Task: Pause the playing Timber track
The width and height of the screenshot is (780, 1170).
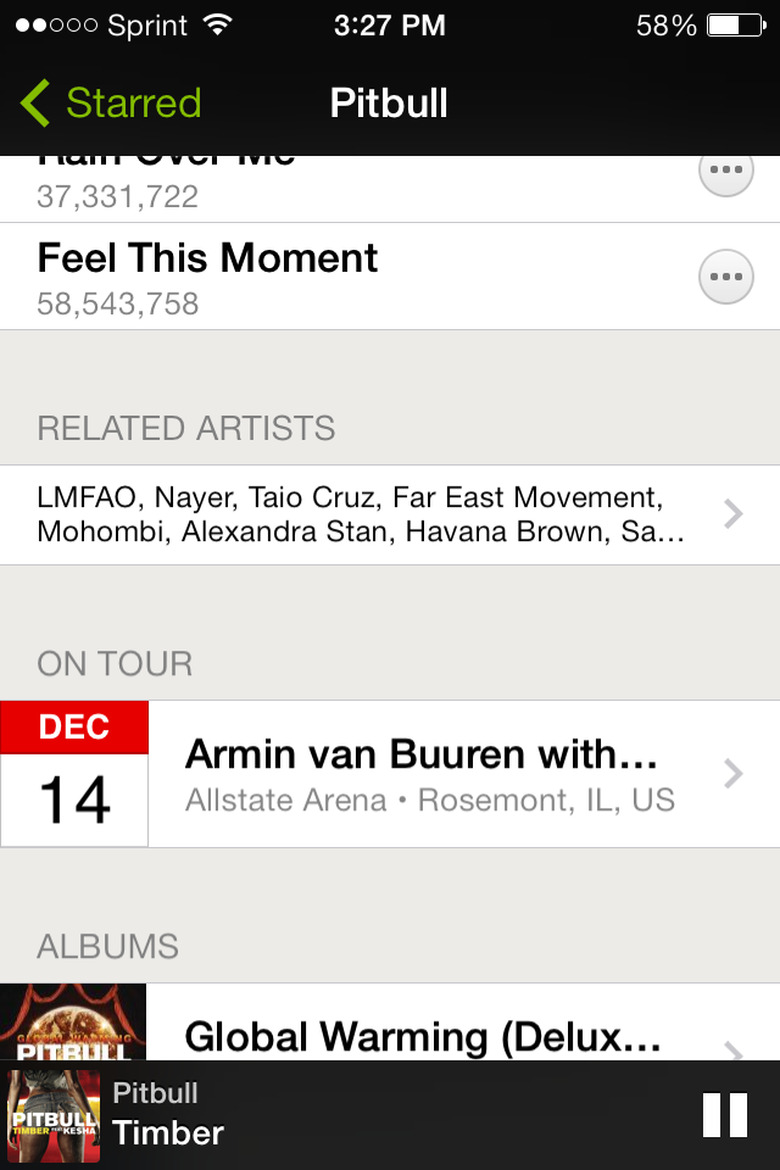Action: click(725, 1115)
